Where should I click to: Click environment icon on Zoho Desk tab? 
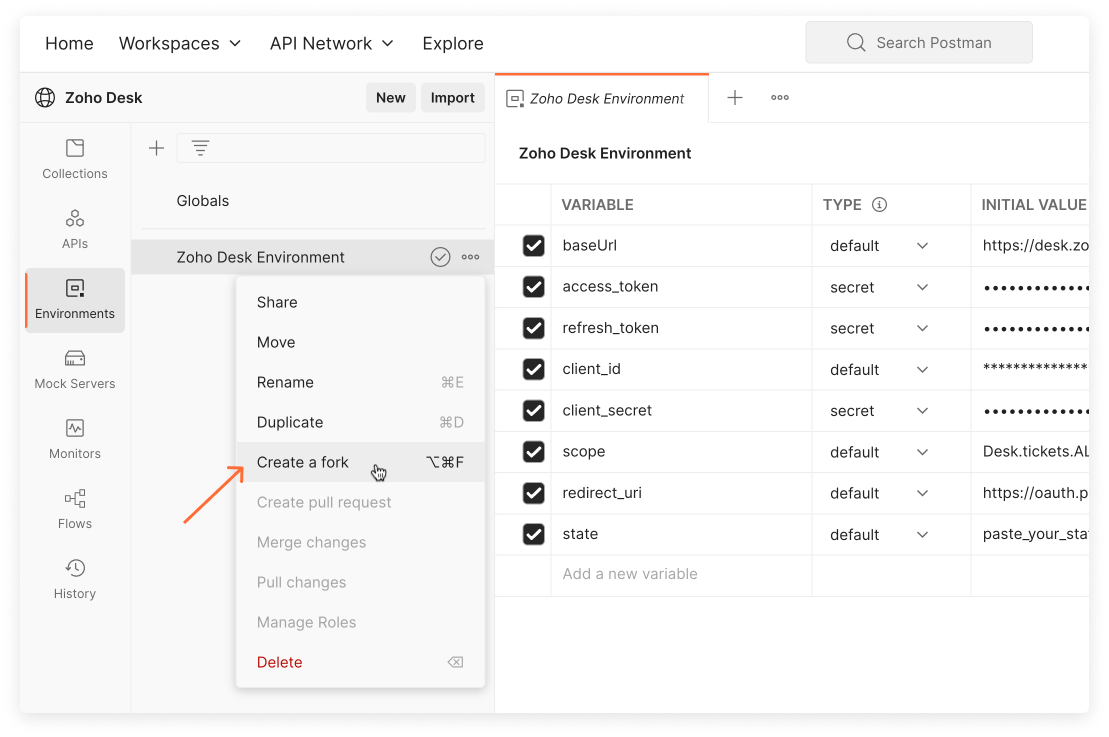pos(515,98)
